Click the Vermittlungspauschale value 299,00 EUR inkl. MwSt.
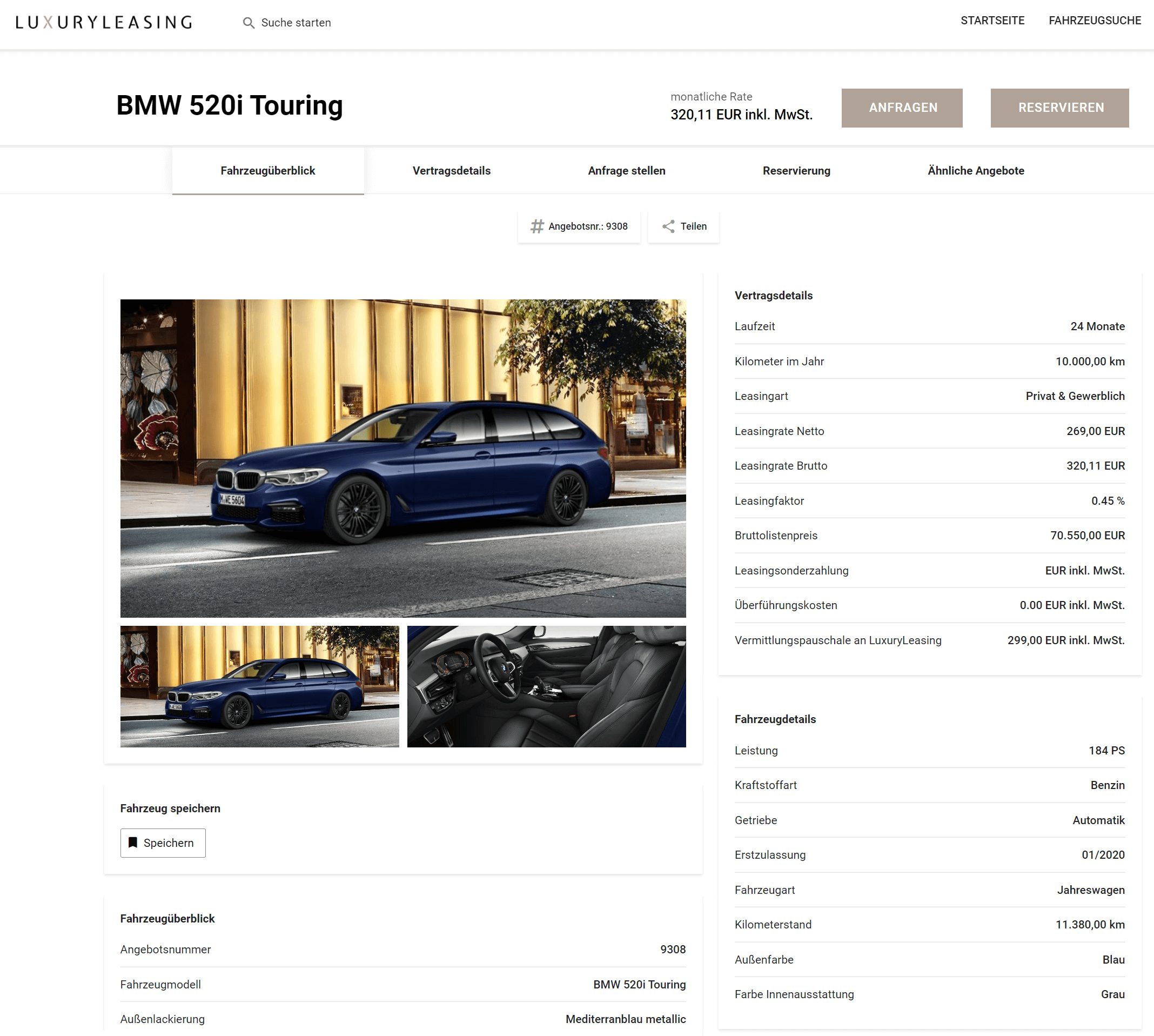 point(1066,640)
